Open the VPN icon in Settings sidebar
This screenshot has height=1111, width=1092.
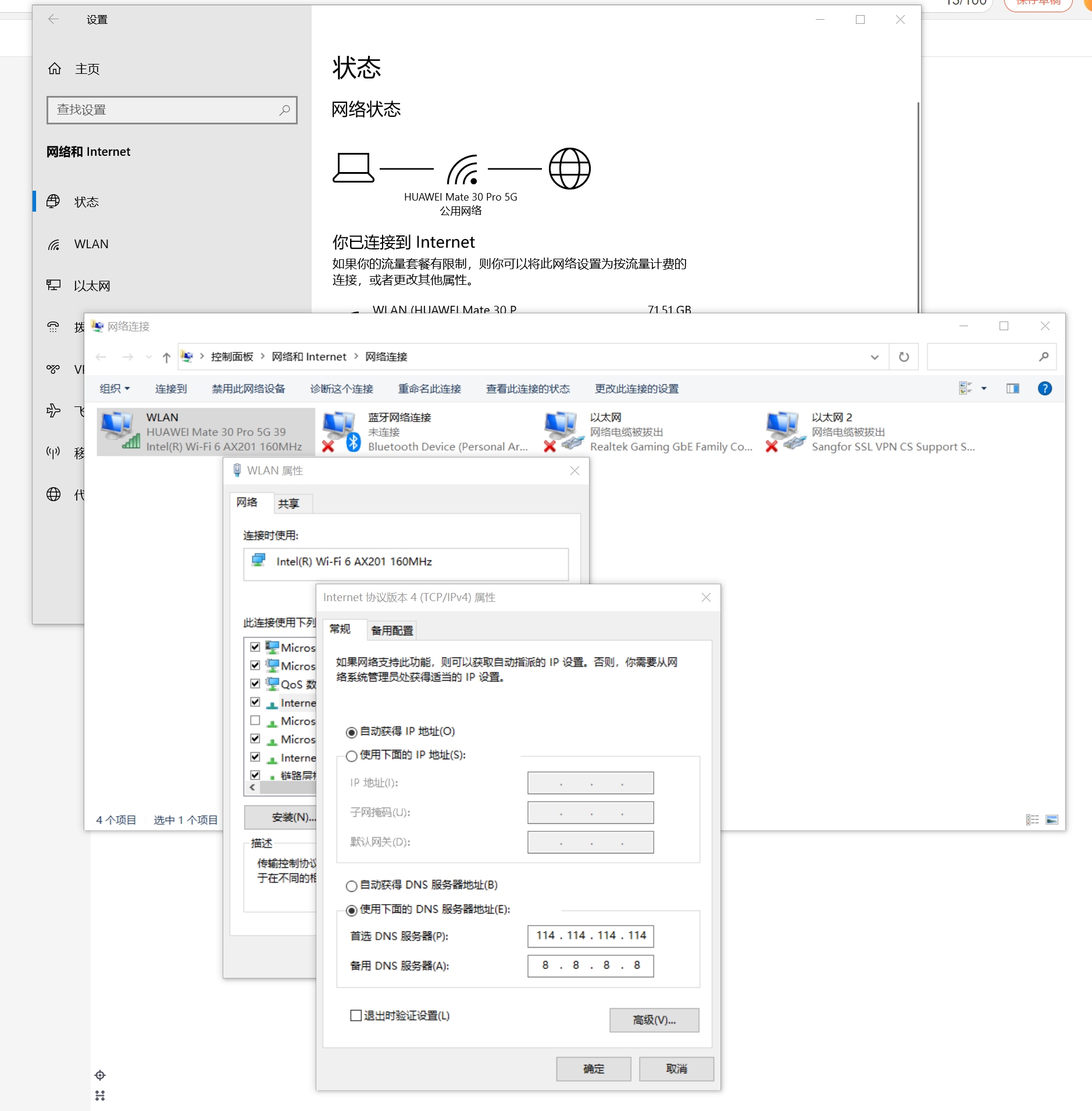click(53, 369)
